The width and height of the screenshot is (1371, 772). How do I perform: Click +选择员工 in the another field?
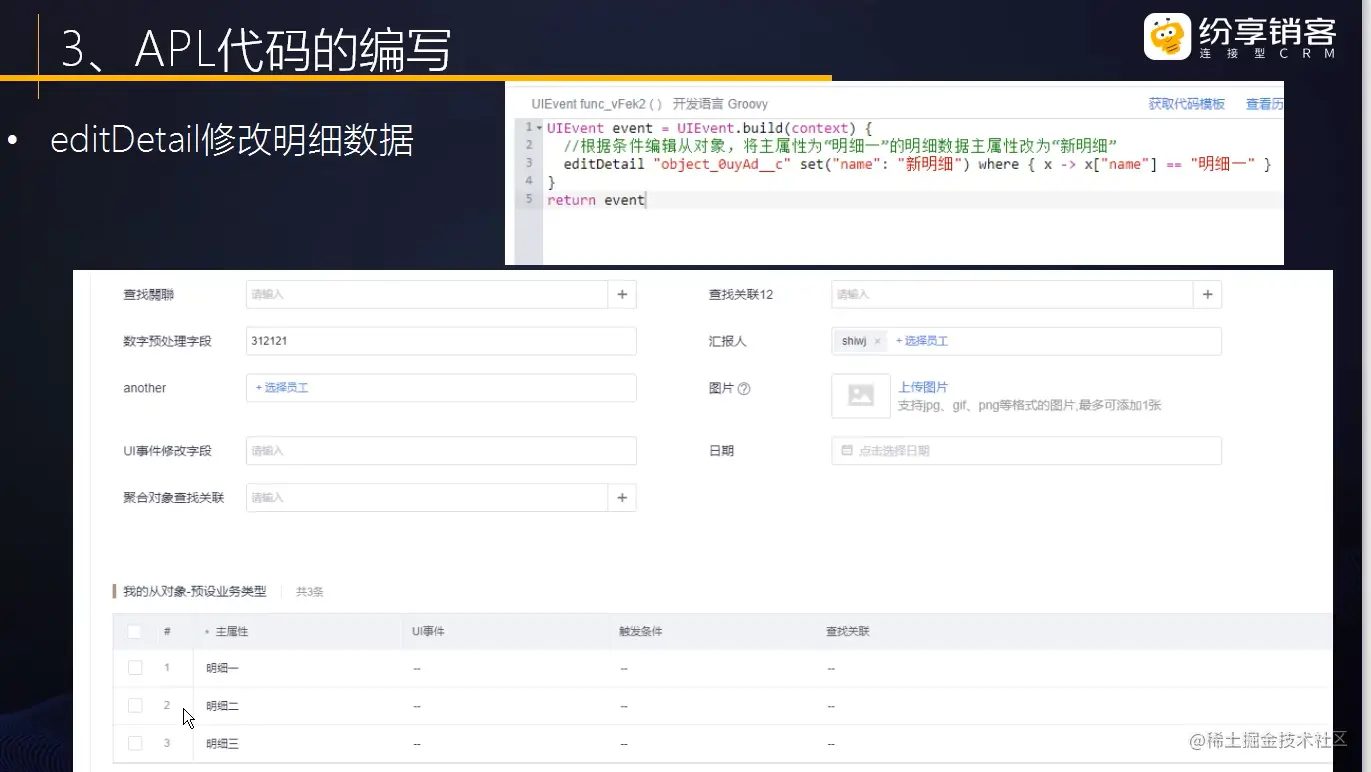tap(282, 388)
